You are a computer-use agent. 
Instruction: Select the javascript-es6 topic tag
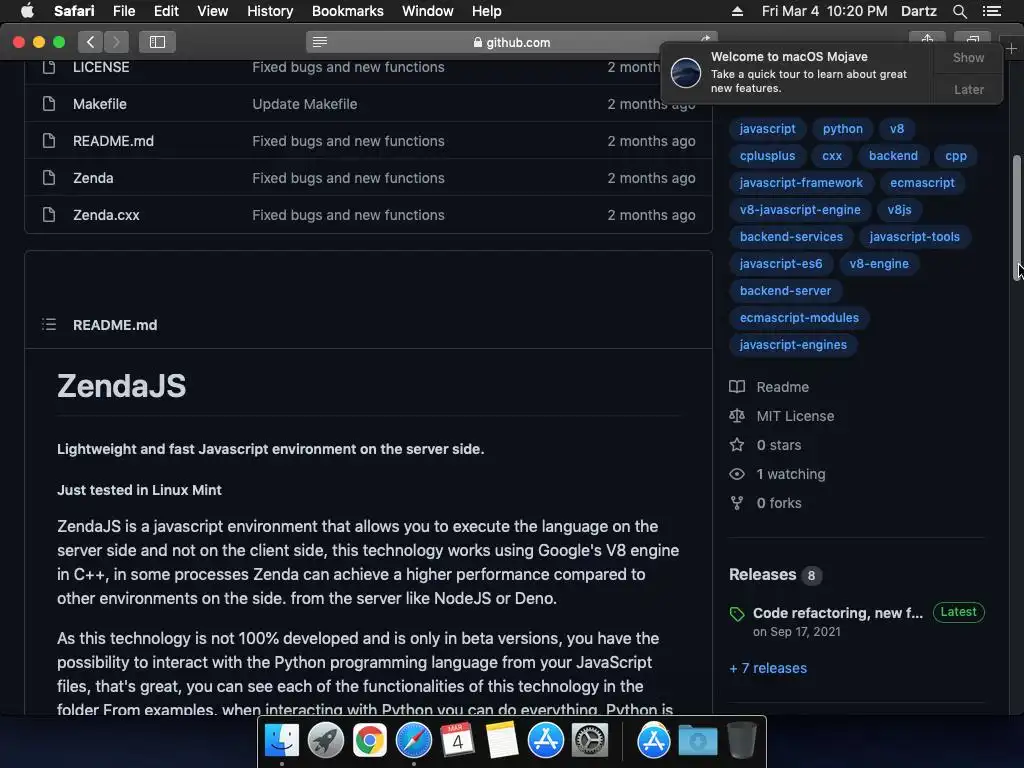(781, 264)
